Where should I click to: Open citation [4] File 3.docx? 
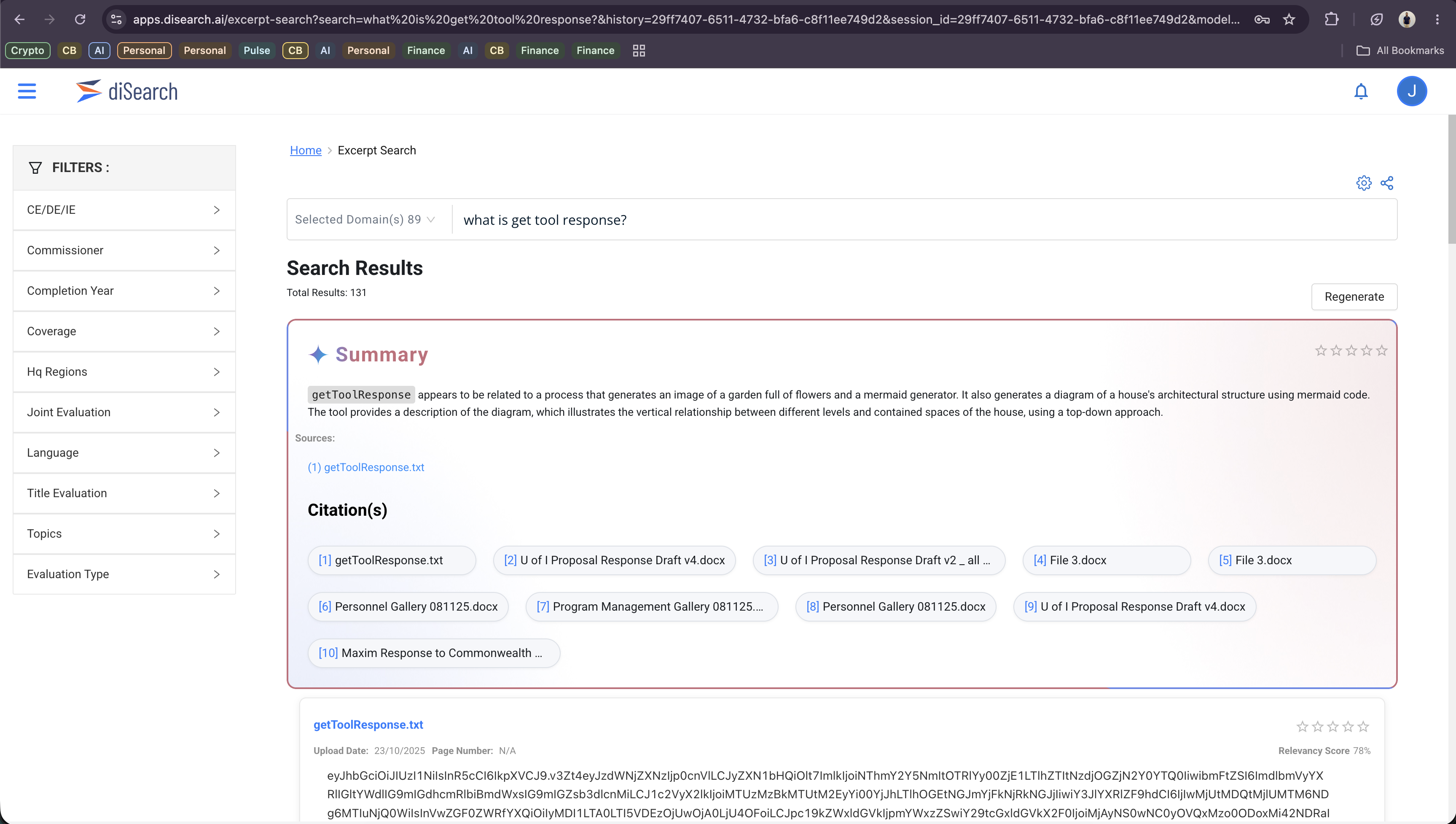click(1107, 560)
